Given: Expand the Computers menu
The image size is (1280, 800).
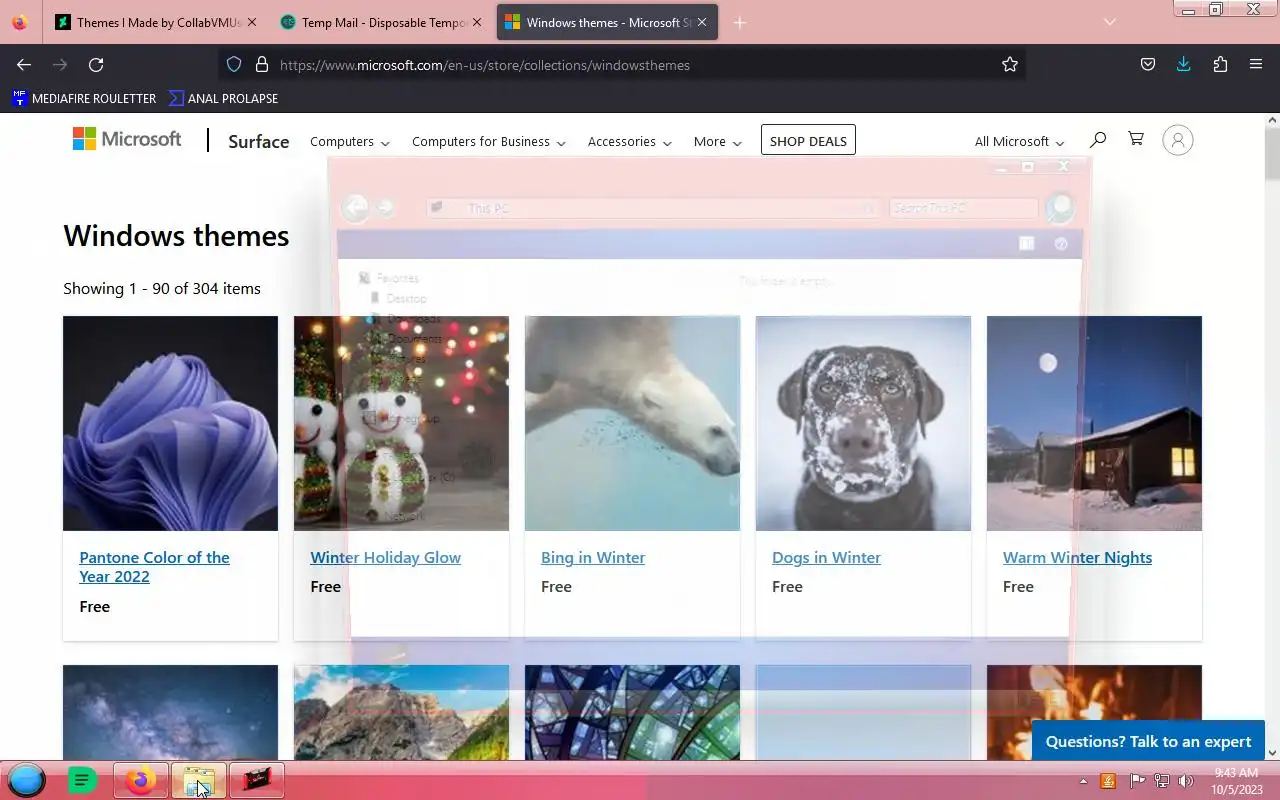Looking at the screenshot, I should click(x=350, y=141).
